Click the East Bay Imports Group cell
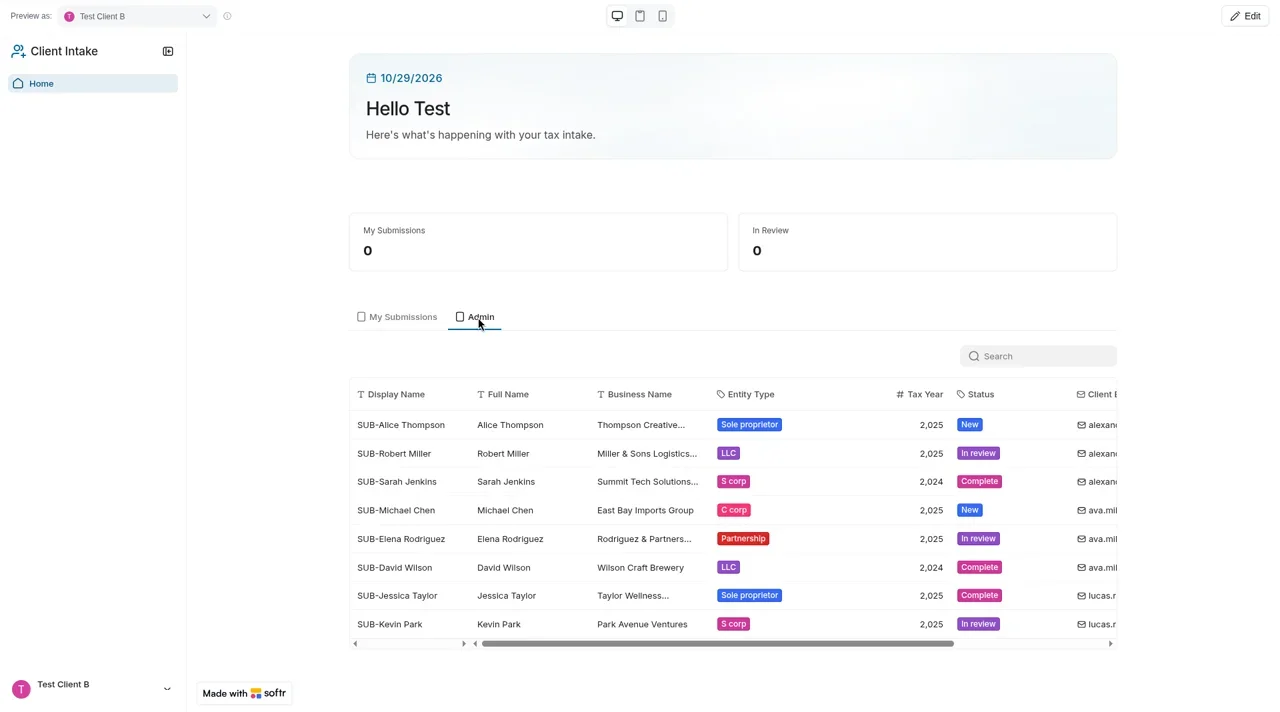 (645, 510)
